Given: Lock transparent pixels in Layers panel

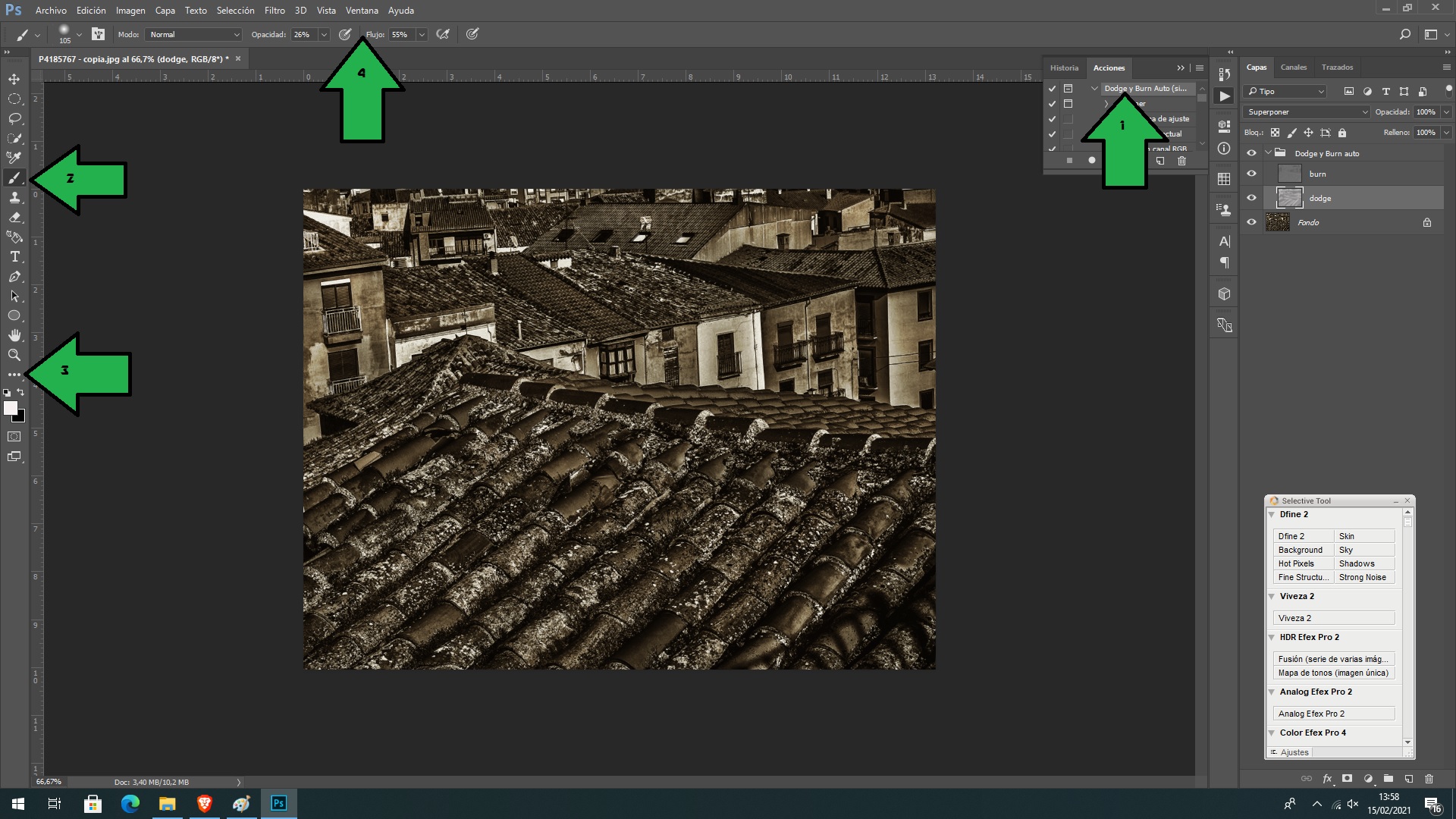Looking at the screenshot, I should [x=1276, y=133].
